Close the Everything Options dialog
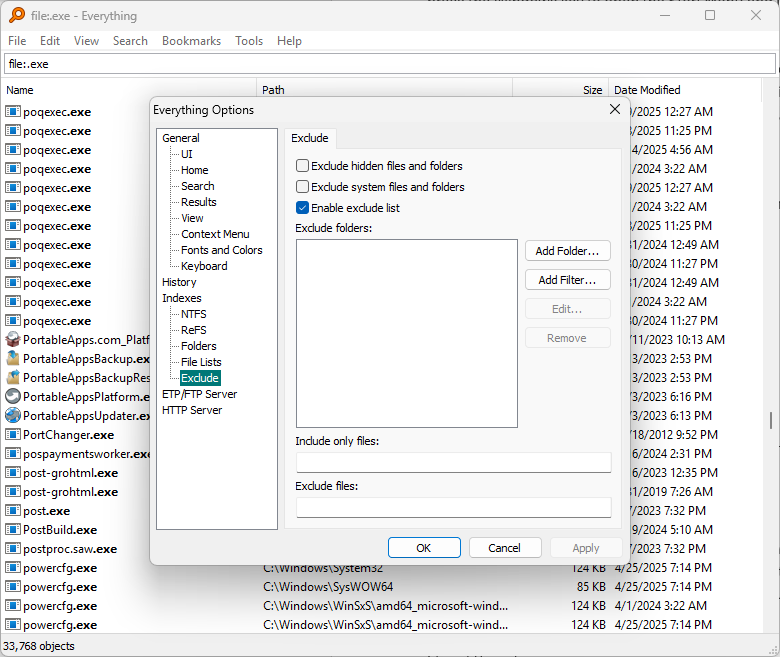 [x=615, y=109]
